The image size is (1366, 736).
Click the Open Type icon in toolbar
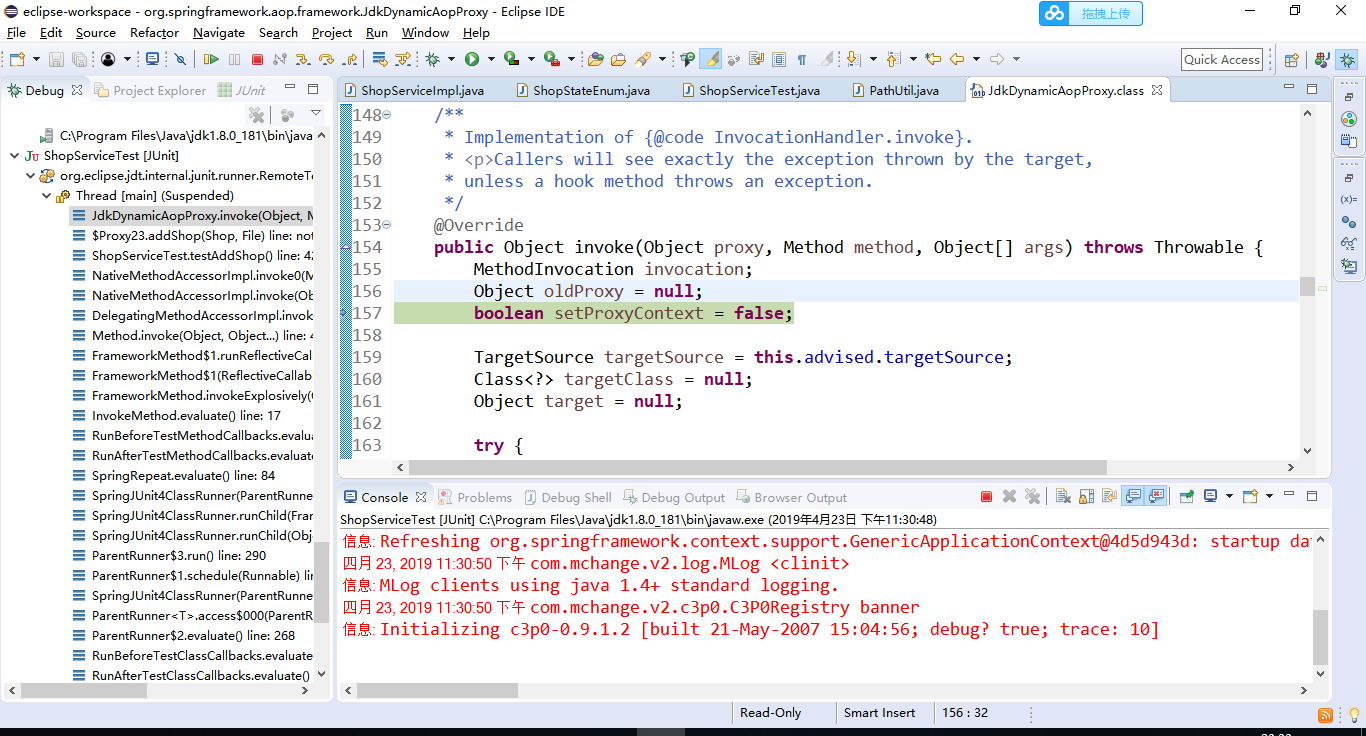595,59
